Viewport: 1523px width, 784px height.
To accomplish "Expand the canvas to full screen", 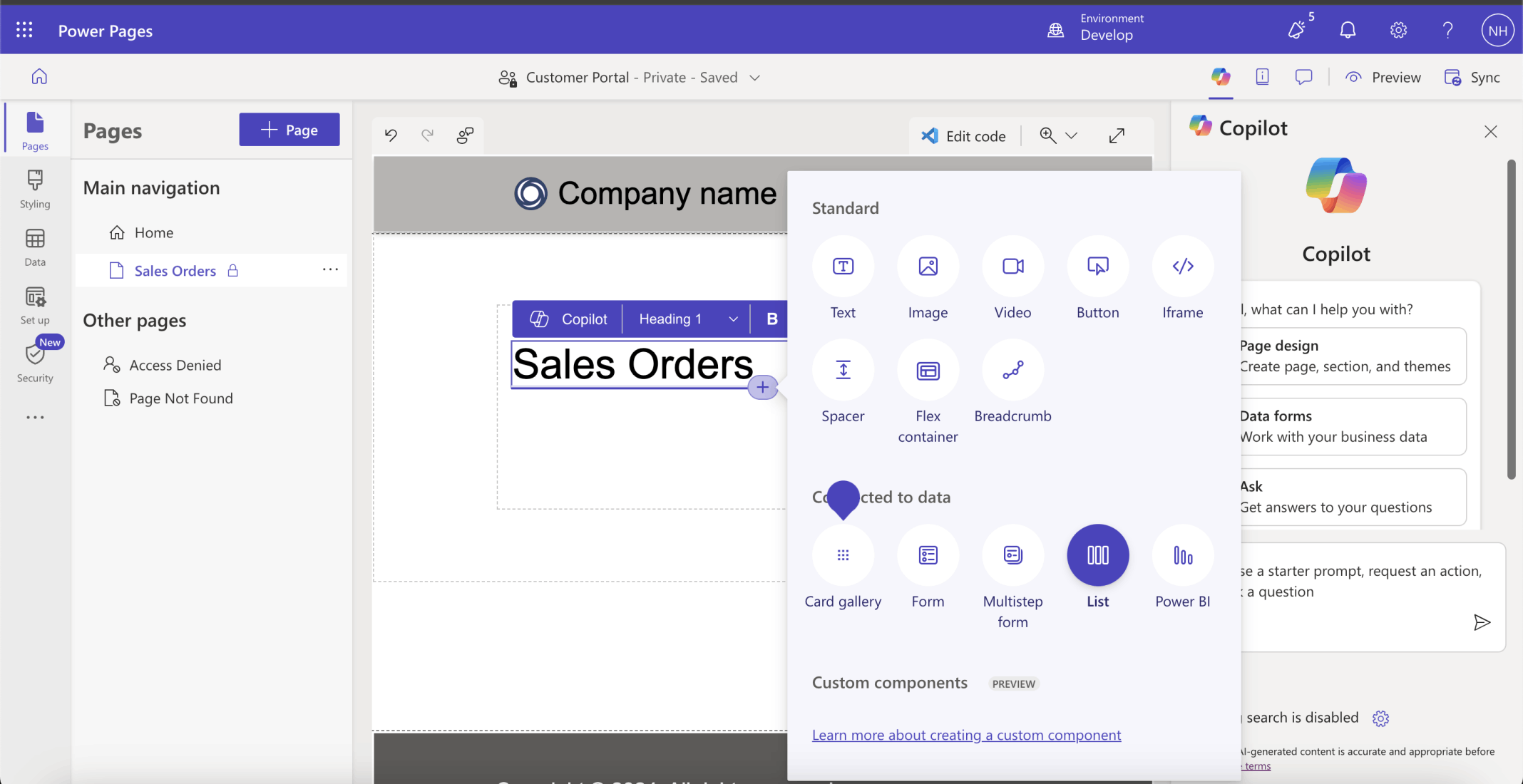I will (x=1117, y=135).
